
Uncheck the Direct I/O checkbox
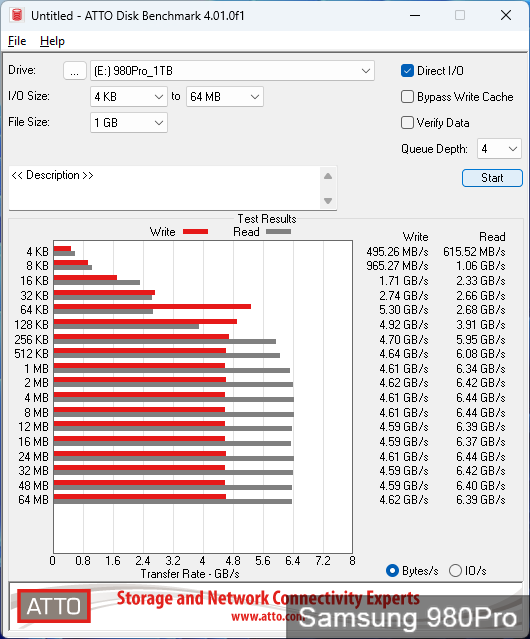[407, 71]
